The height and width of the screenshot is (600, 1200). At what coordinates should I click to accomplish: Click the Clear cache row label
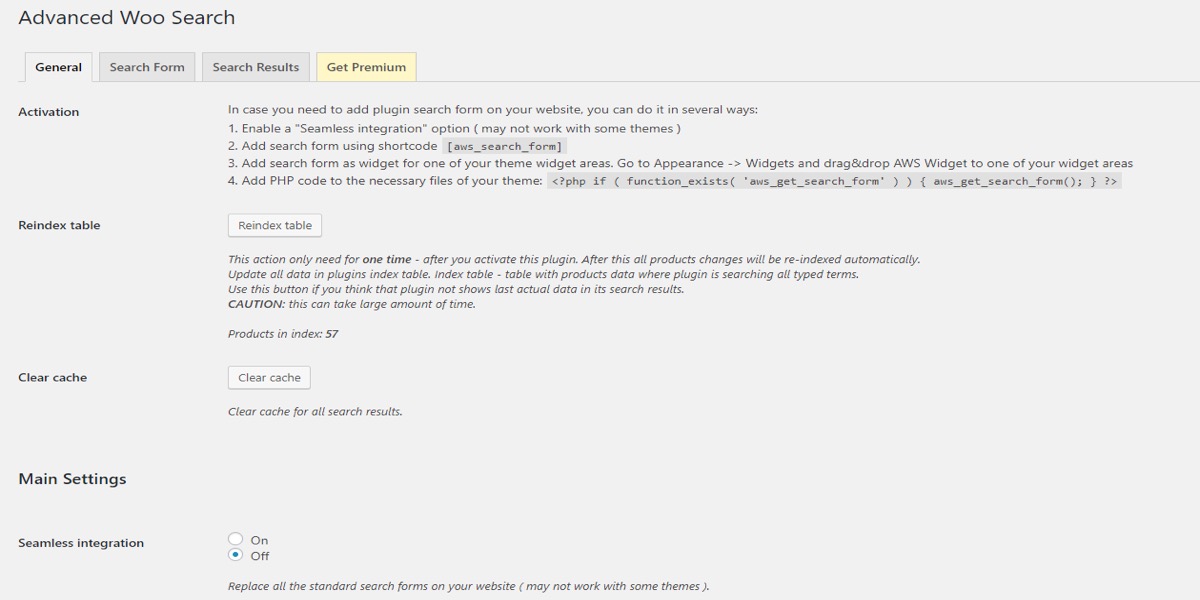tap(52, 377)
